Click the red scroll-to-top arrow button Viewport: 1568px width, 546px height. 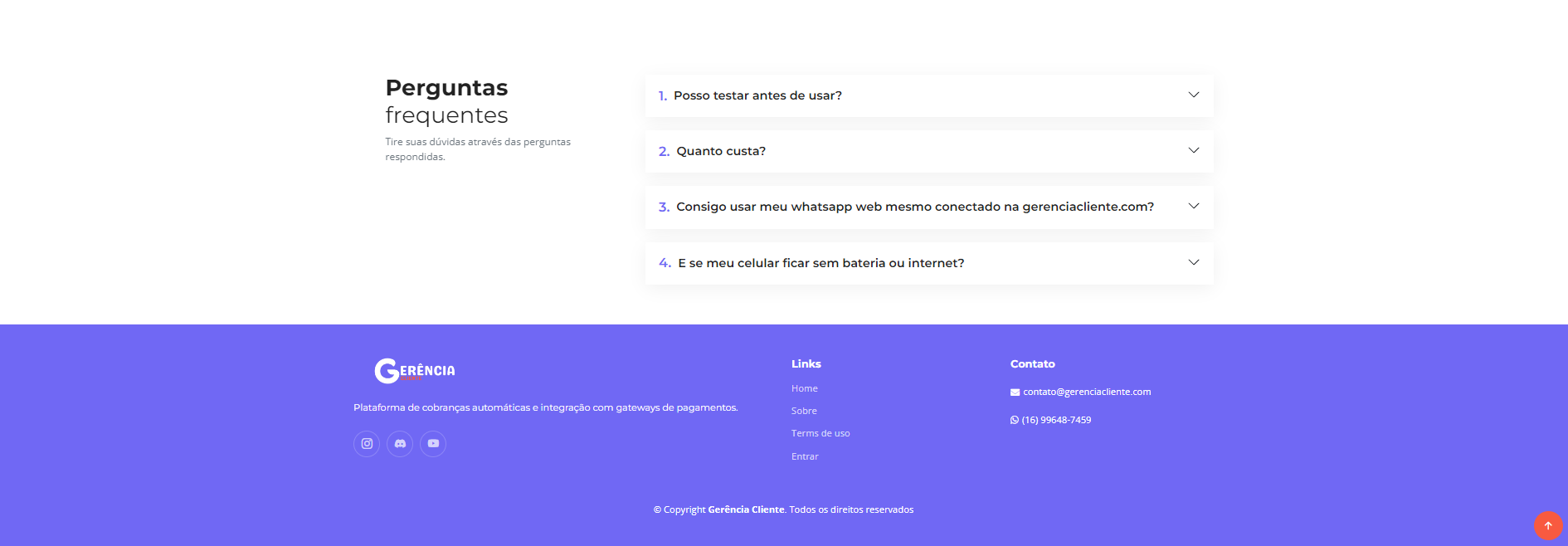point(1547,525)
